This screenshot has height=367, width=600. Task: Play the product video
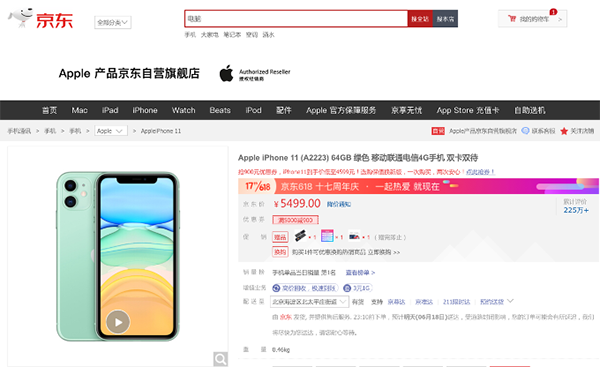(x=118, y=322)
